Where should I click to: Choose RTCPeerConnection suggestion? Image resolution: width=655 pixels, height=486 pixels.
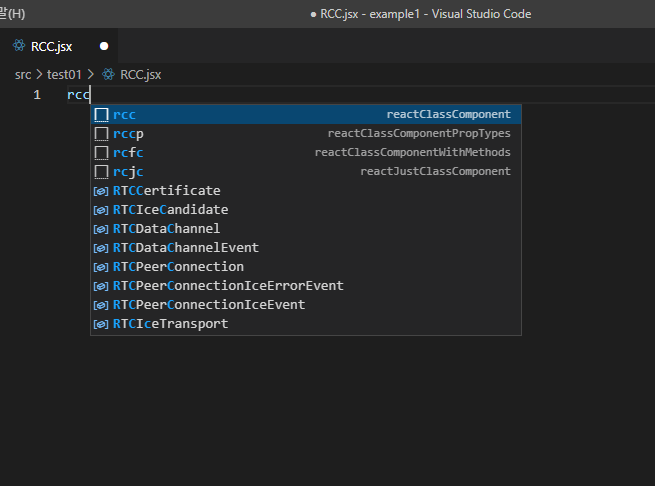pyautogui.click(x=306, y=267)
